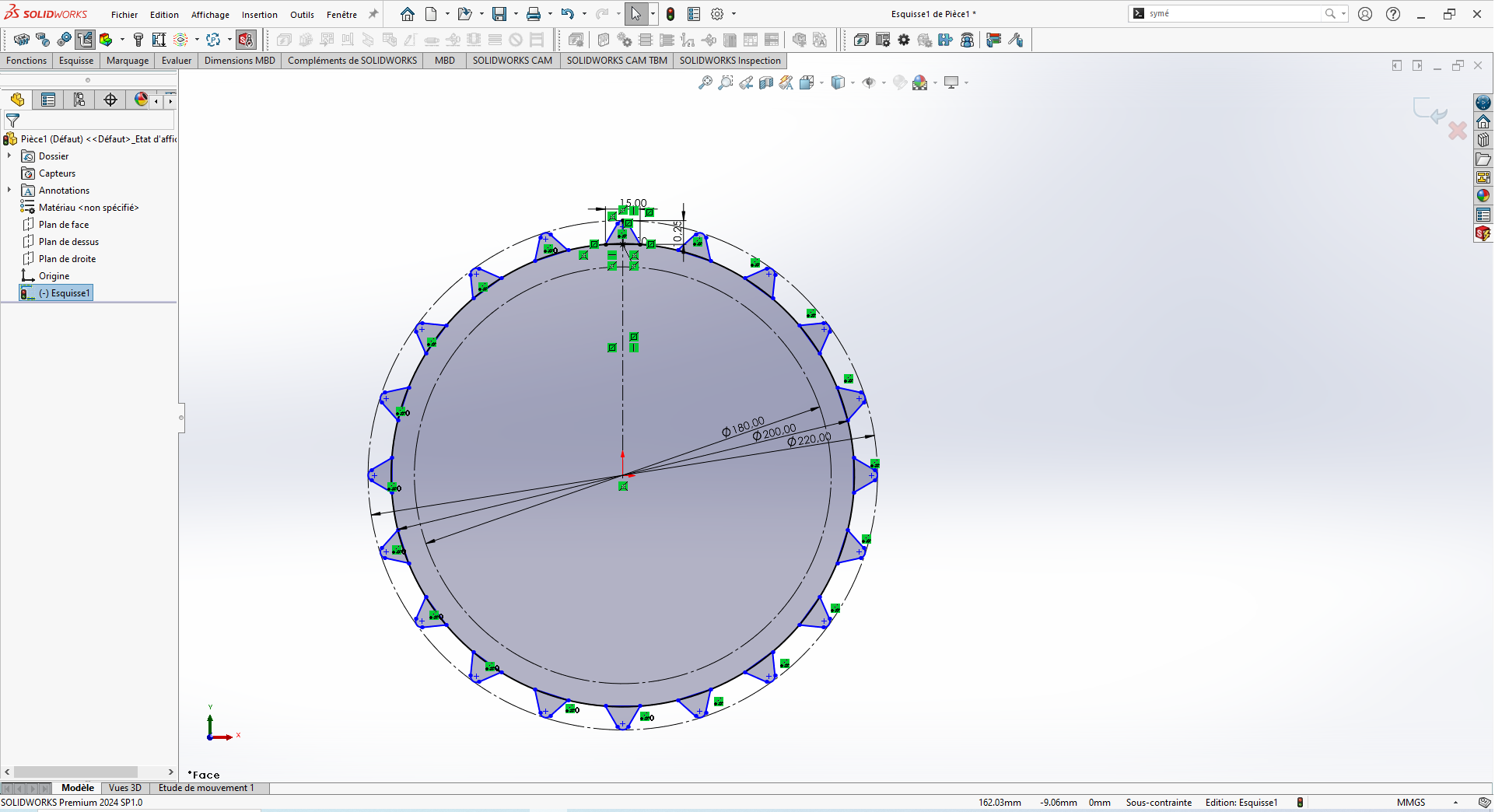Toggle the Previous view button
Viewport: 1495px width, 812px height.
click(x=747, y=82)
